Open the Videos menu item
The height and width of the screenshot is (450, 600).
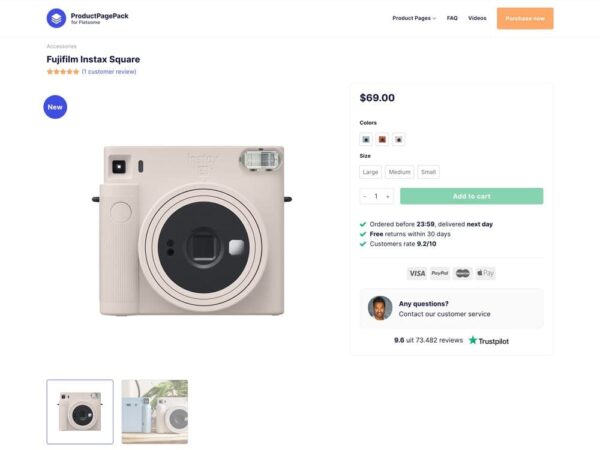[x=477, y=18]
